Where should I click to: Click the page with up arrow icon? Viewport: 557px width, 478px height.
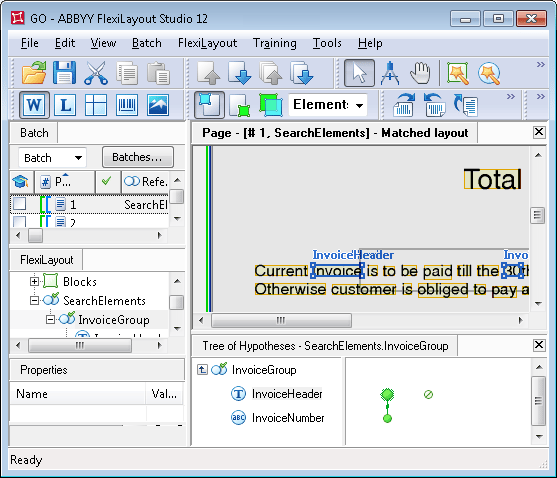pyautogui.click(x=209, y=73)
